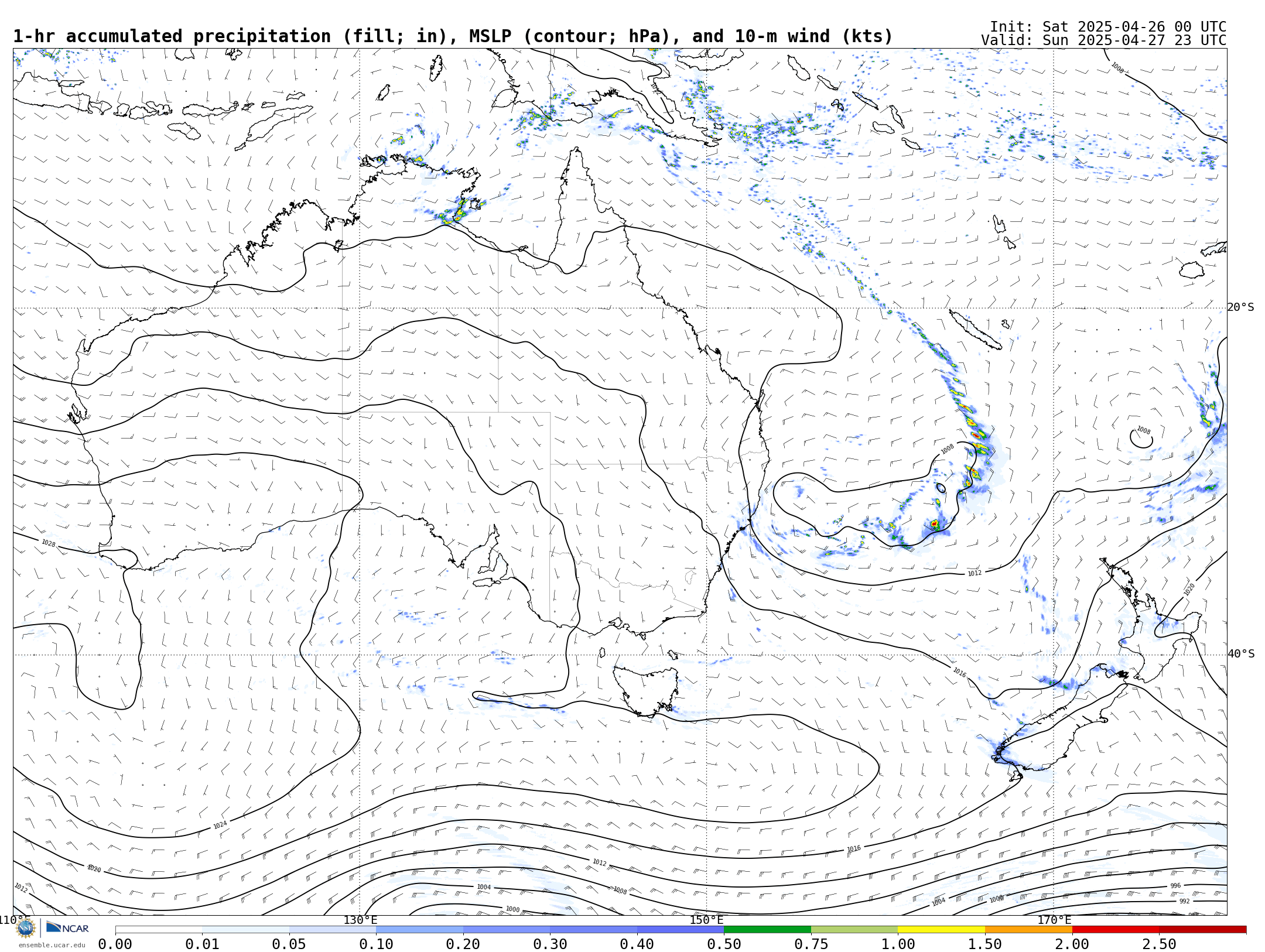Click the 150°E longitude label
The height and width of the screenshot is (952, 1265).
click(x=706, y=920)
